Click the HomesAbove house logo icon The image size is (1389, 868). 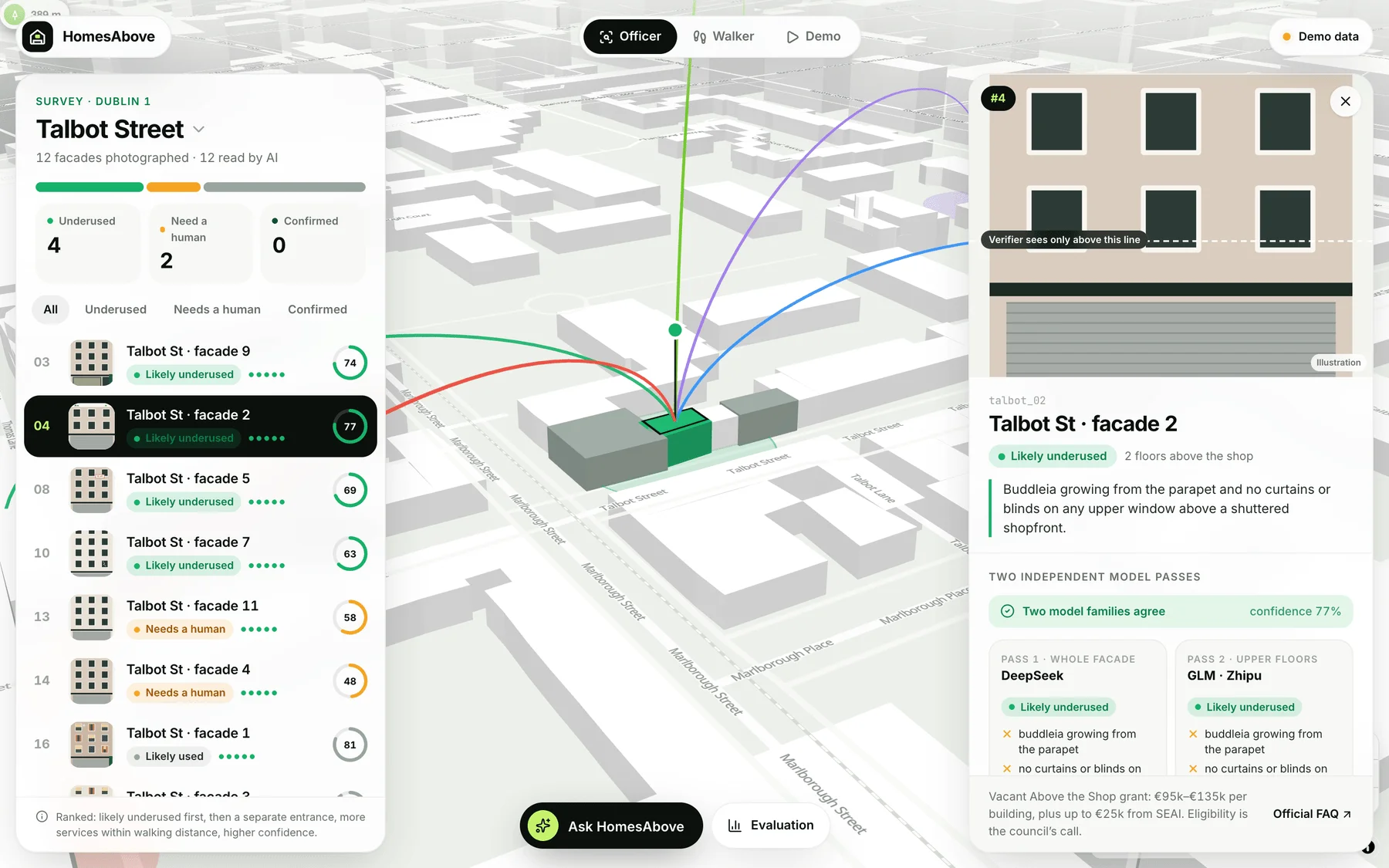38,37
